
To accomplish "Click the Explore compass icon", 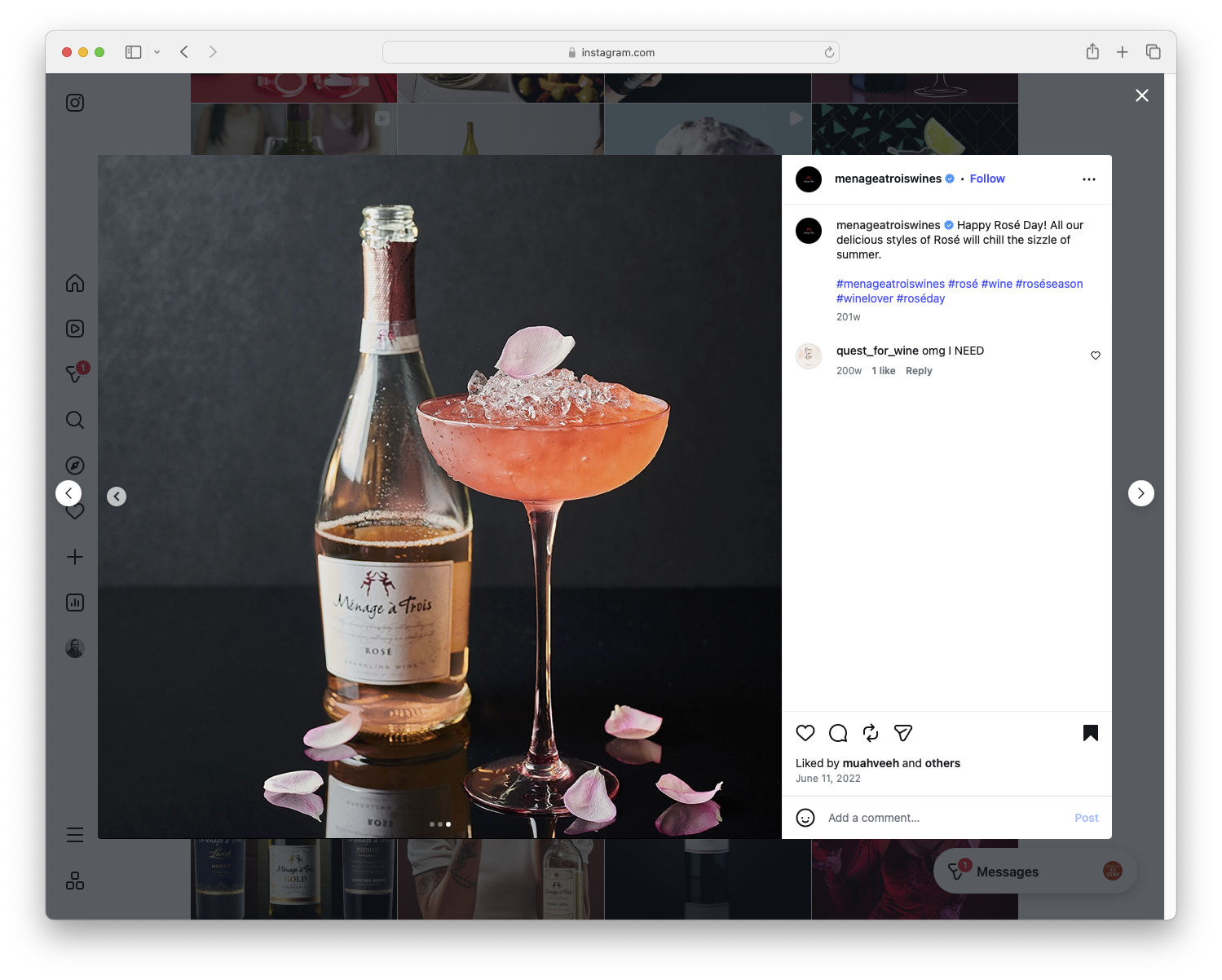I will click(x=74, y=465).
